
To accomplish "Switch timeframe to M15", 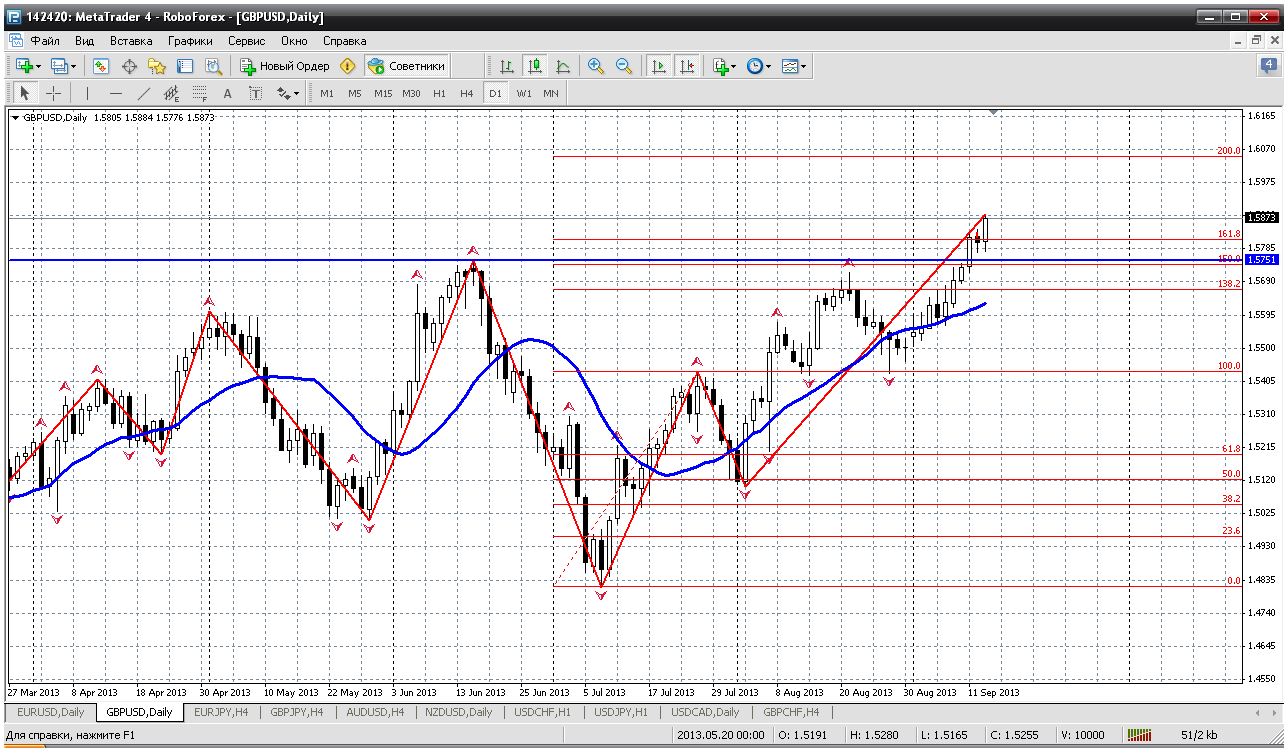I will (383, 93).
